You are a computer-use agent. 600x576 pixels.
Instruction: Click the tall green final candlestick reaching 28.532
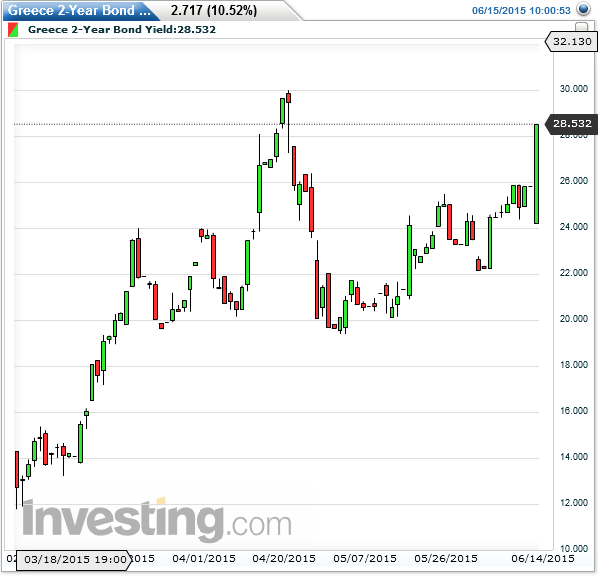(x=536, y=174)
